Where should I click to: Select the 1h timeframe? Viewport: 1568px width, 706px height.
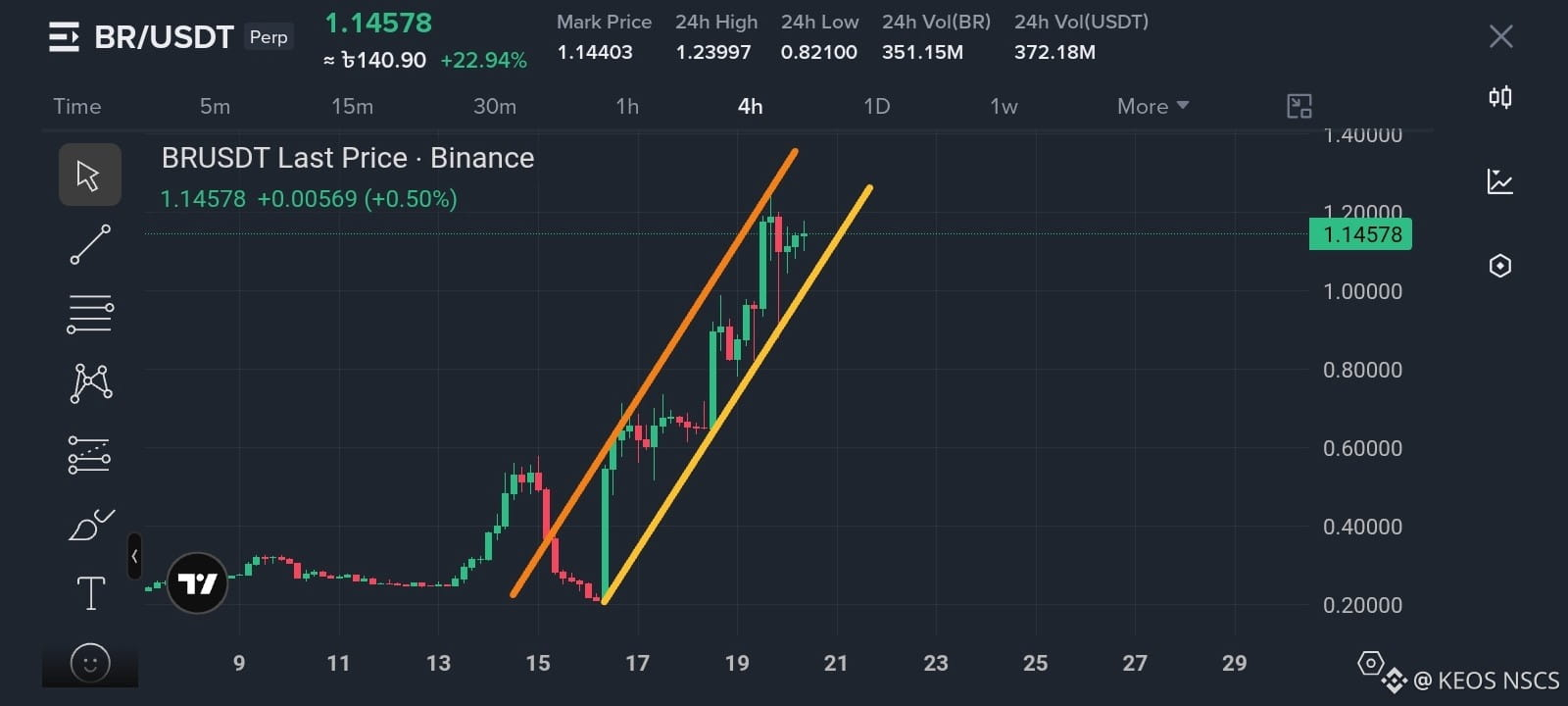[627, 106]
